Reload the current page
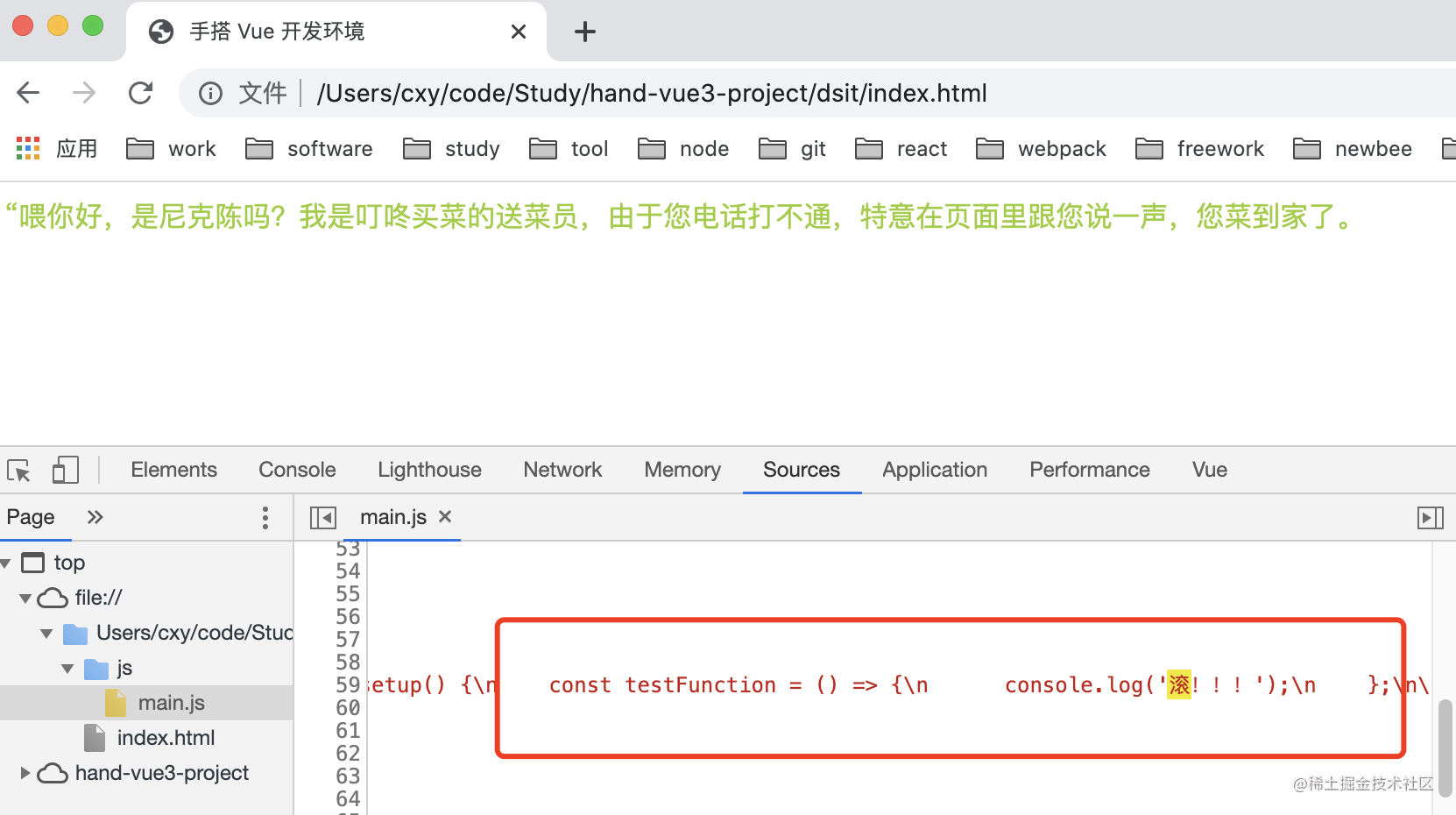This screenshot has height=815, width=1456. [140, 92]
